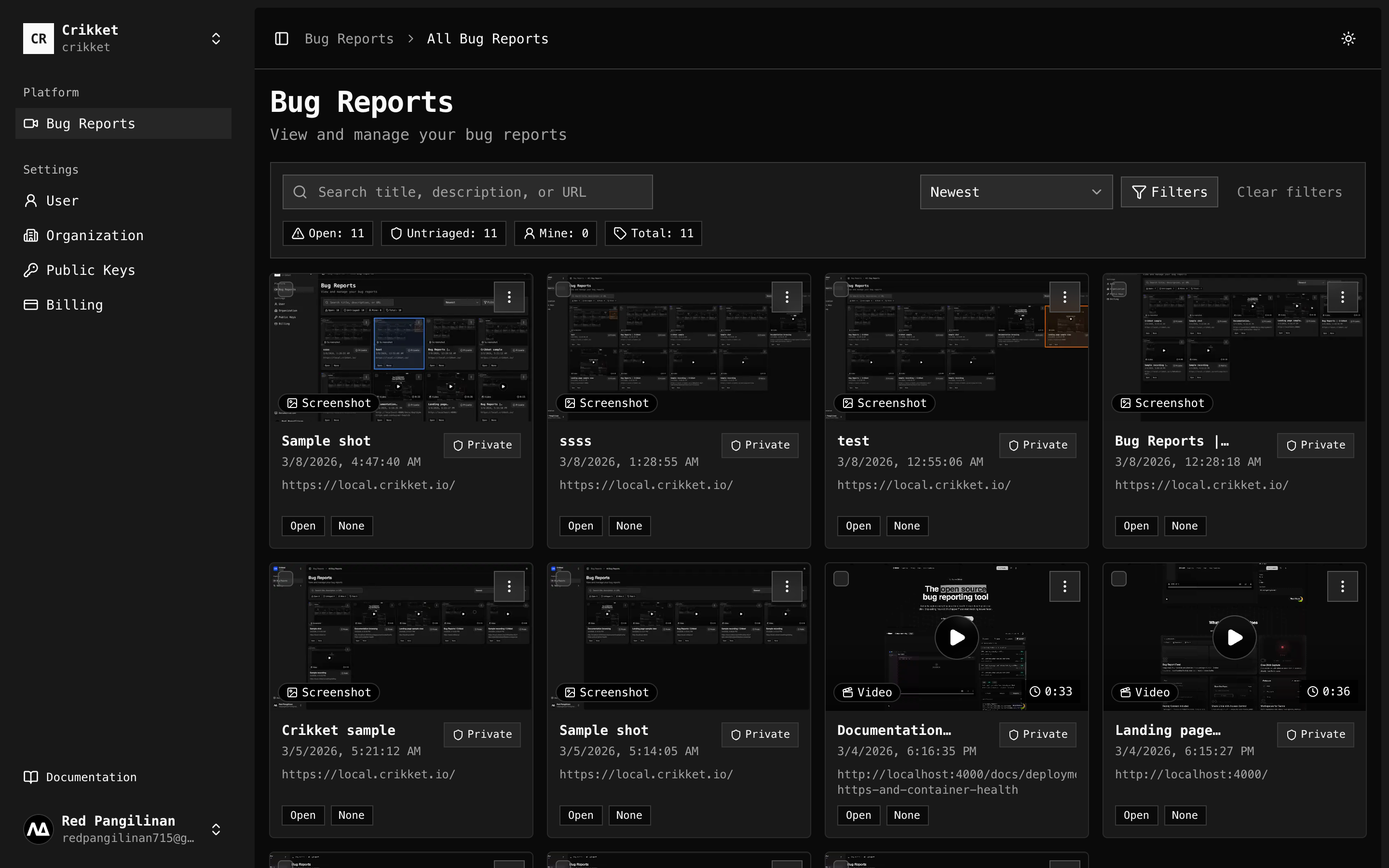Open the Public Keys settings page
The width and height of the screenshot is (1389, 868).
point(91,270)
